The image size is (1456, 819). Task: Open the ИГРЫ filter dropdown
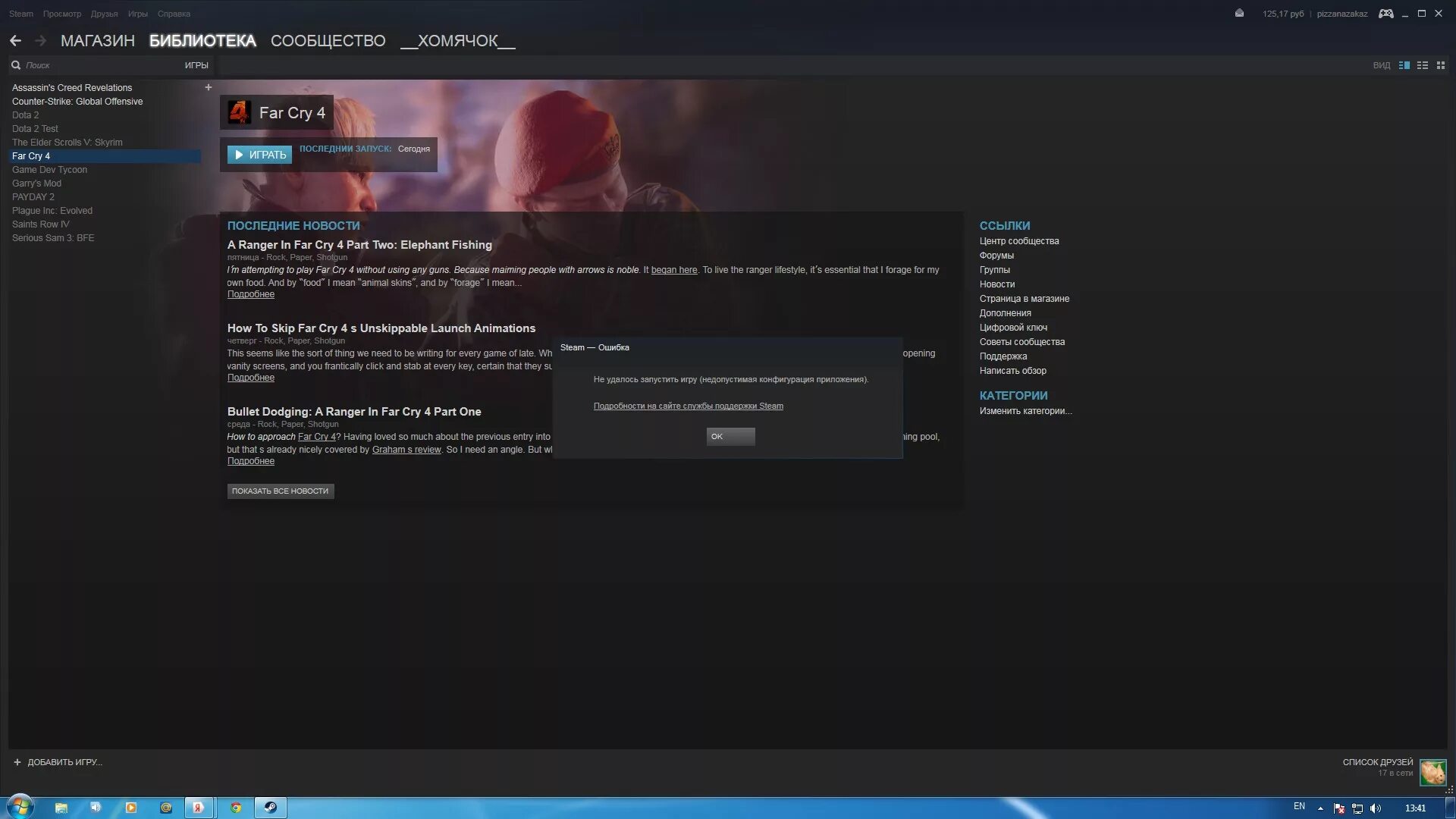[196, 65]
